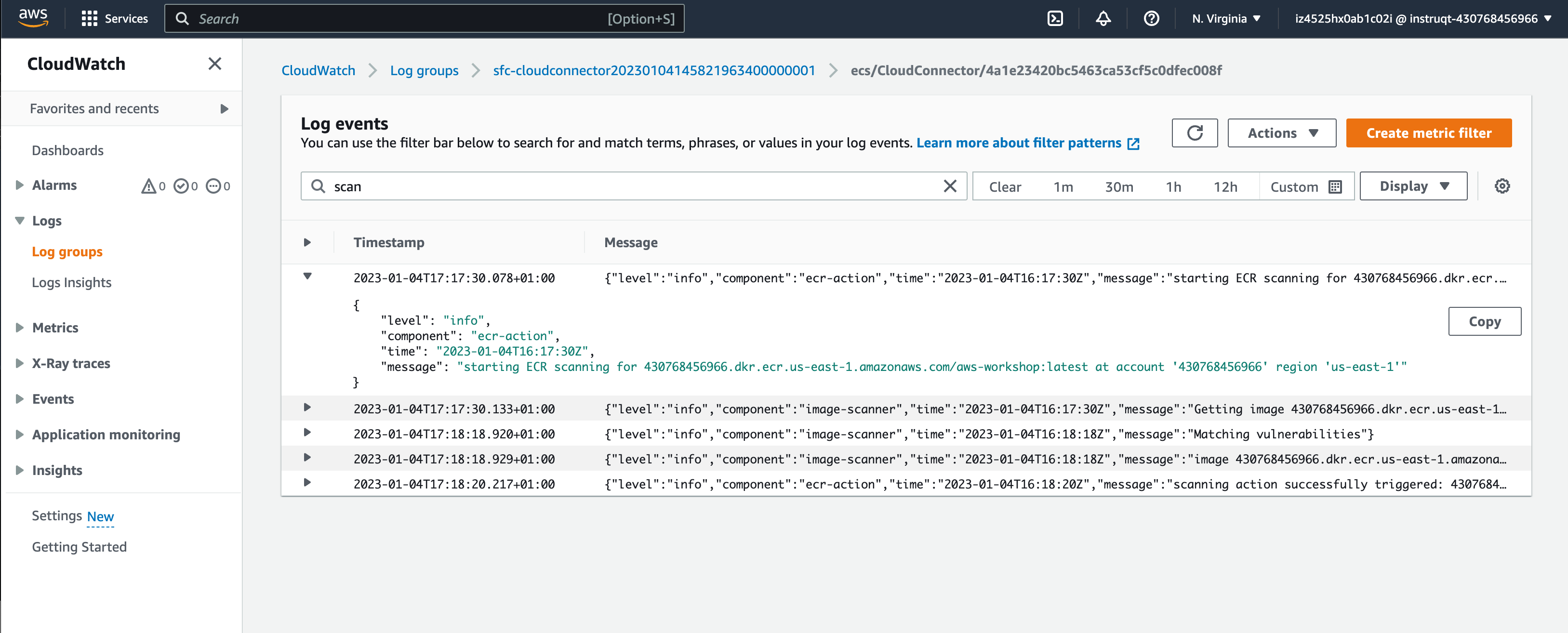Open Learn more about filter patterns
The width and height of the screenshot is (1568, 633).
click(x=1018, y=143)
